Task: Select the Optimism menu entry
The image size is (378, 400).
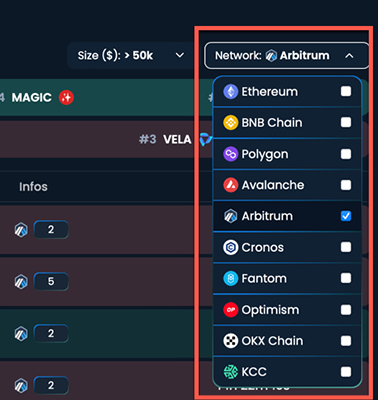Action: point(287,310)
